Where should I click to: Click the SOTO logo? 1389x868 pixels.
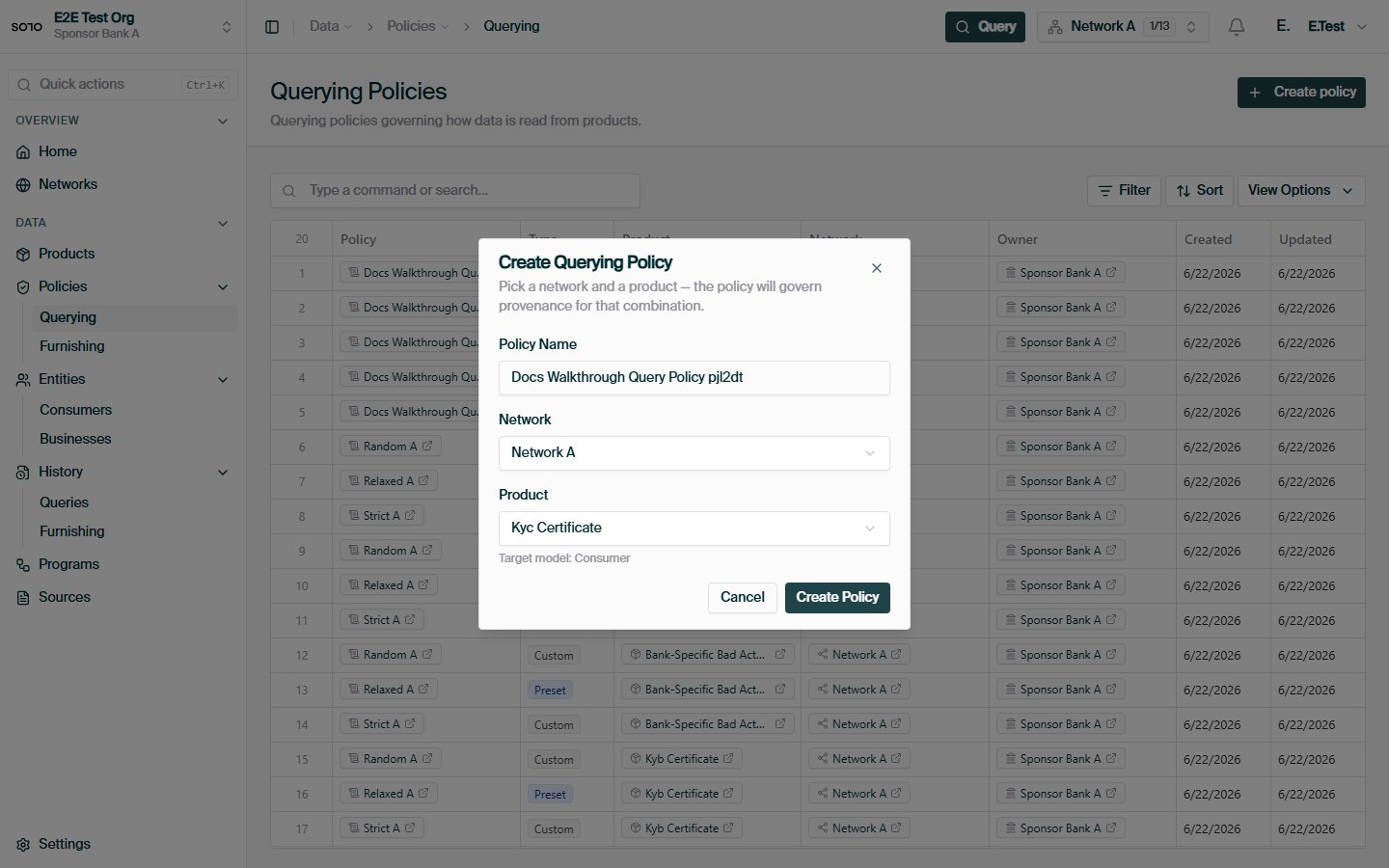click(x=27, y=26)
